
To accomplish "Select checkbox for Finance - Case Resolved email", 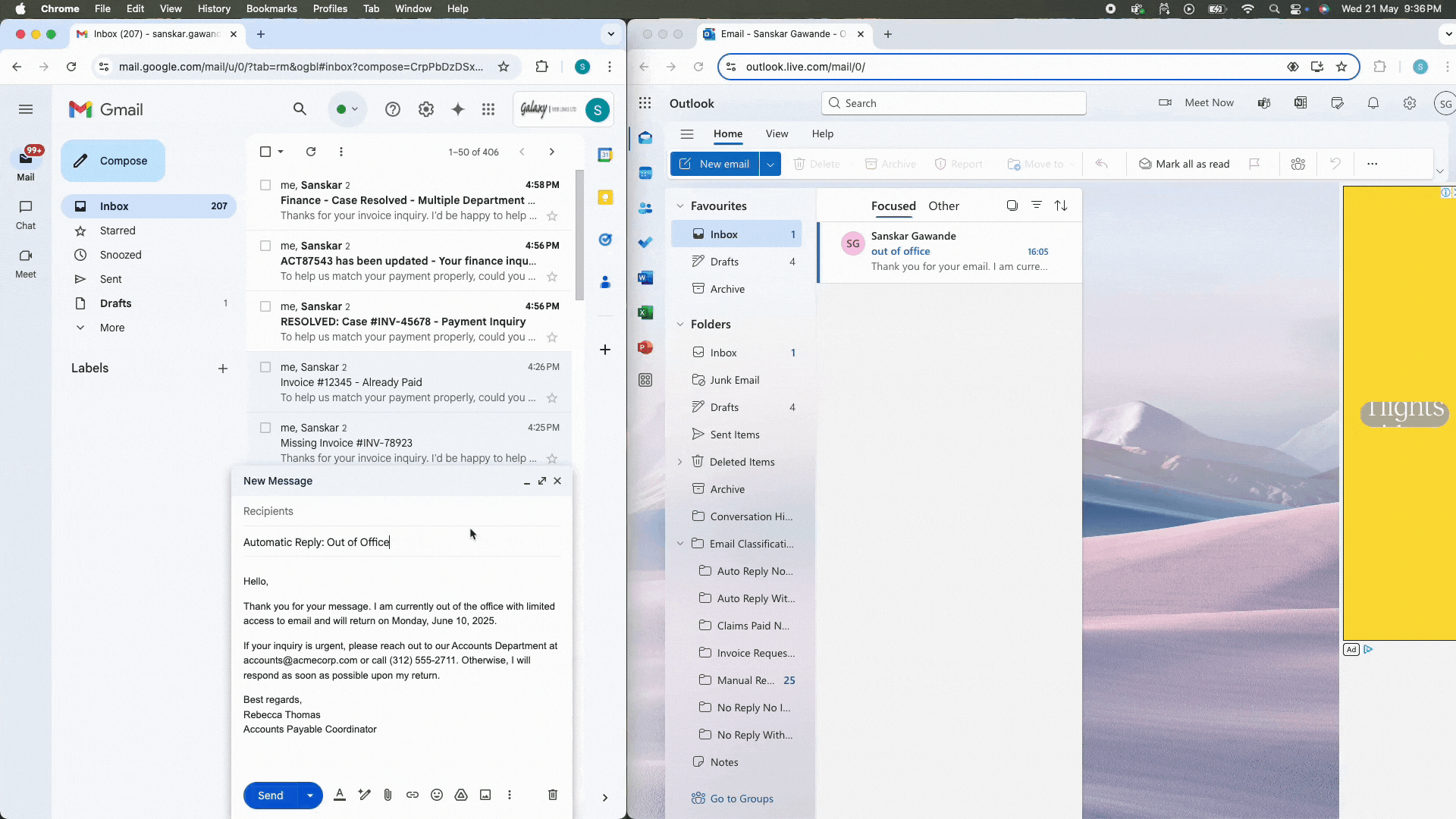I will pos(265,185).
